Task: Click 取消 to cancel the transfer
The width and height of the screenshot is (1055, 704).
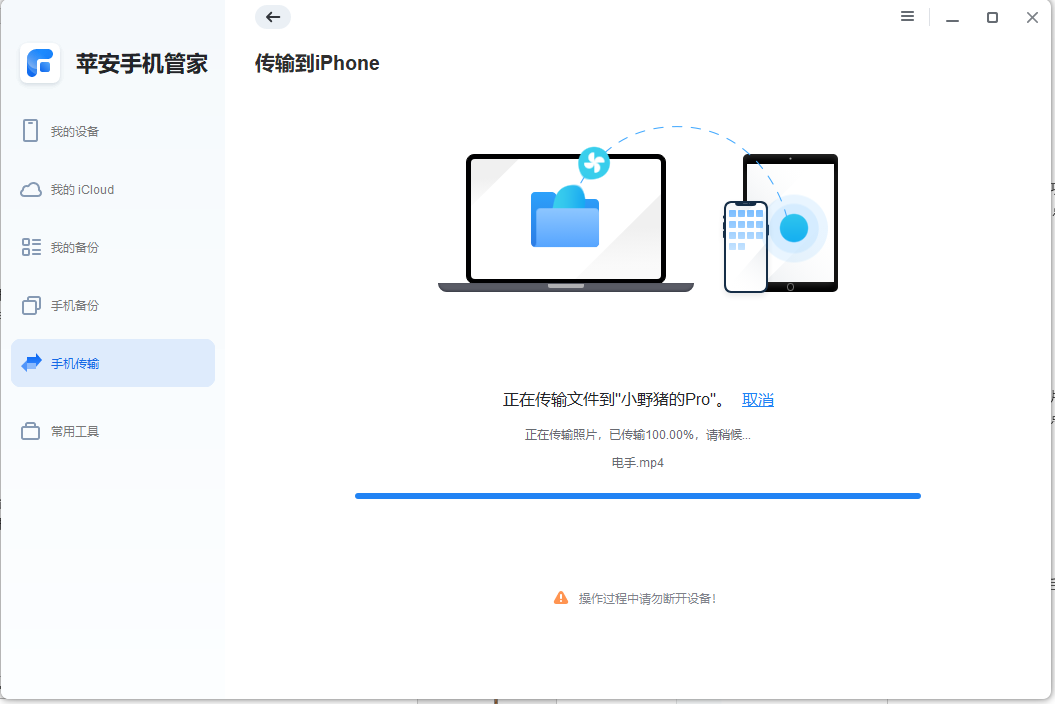Action: (758, 399)
